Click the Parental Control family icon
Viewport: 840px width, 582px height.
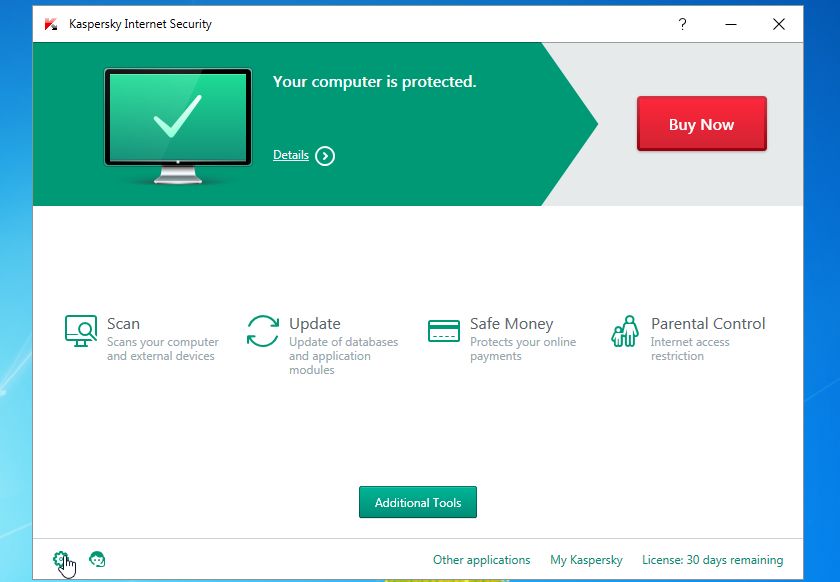(625, 331)
